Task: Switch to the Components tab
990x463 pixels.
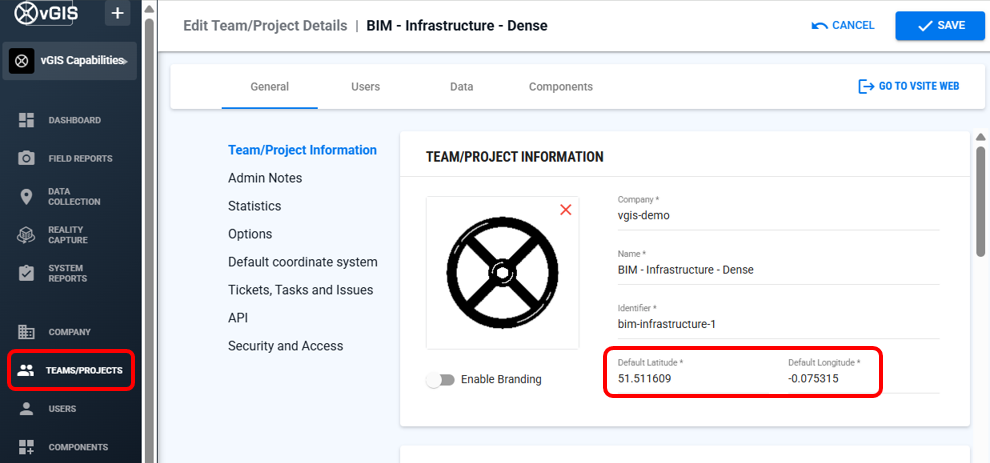Action: pyautogui.click(x=561, y=87)
